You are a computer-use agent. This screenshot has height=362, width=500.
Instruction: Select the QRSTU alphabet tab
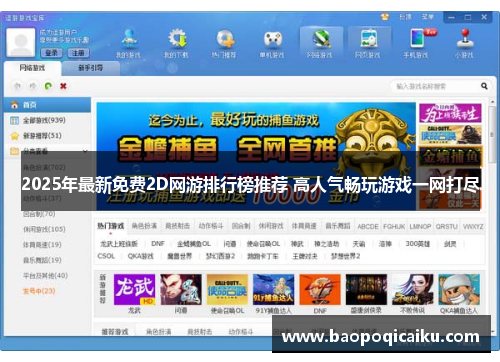click(447, 227)
